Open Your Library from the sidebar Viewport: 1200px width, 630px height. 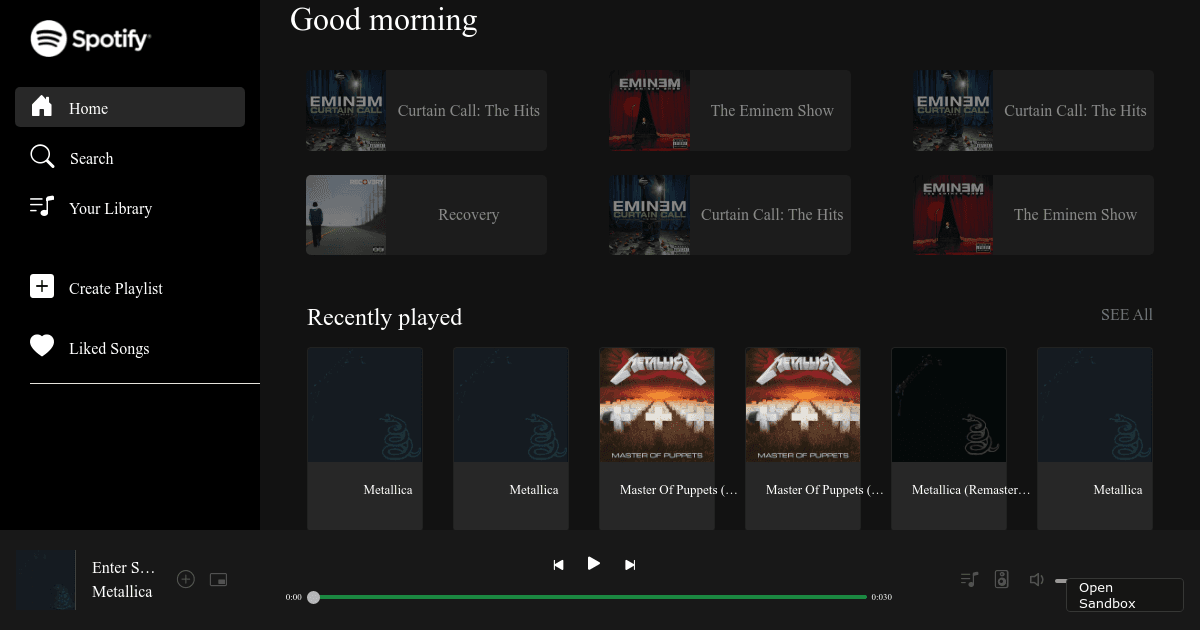point(110,208)
